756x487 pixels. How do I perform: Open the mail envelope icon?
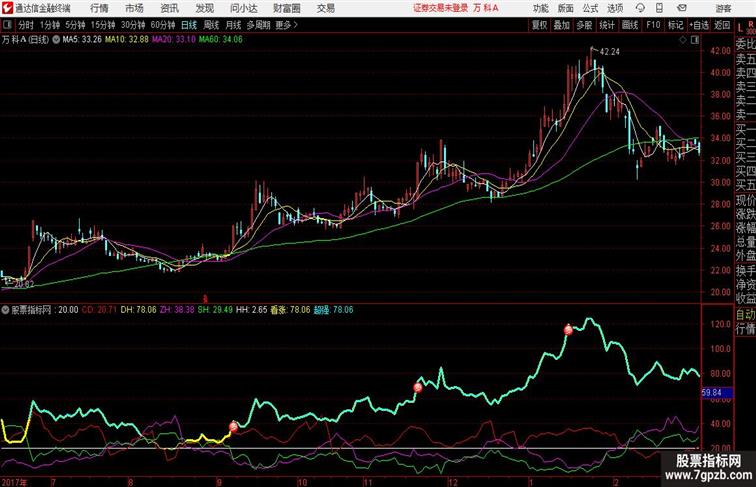(682, 8)
